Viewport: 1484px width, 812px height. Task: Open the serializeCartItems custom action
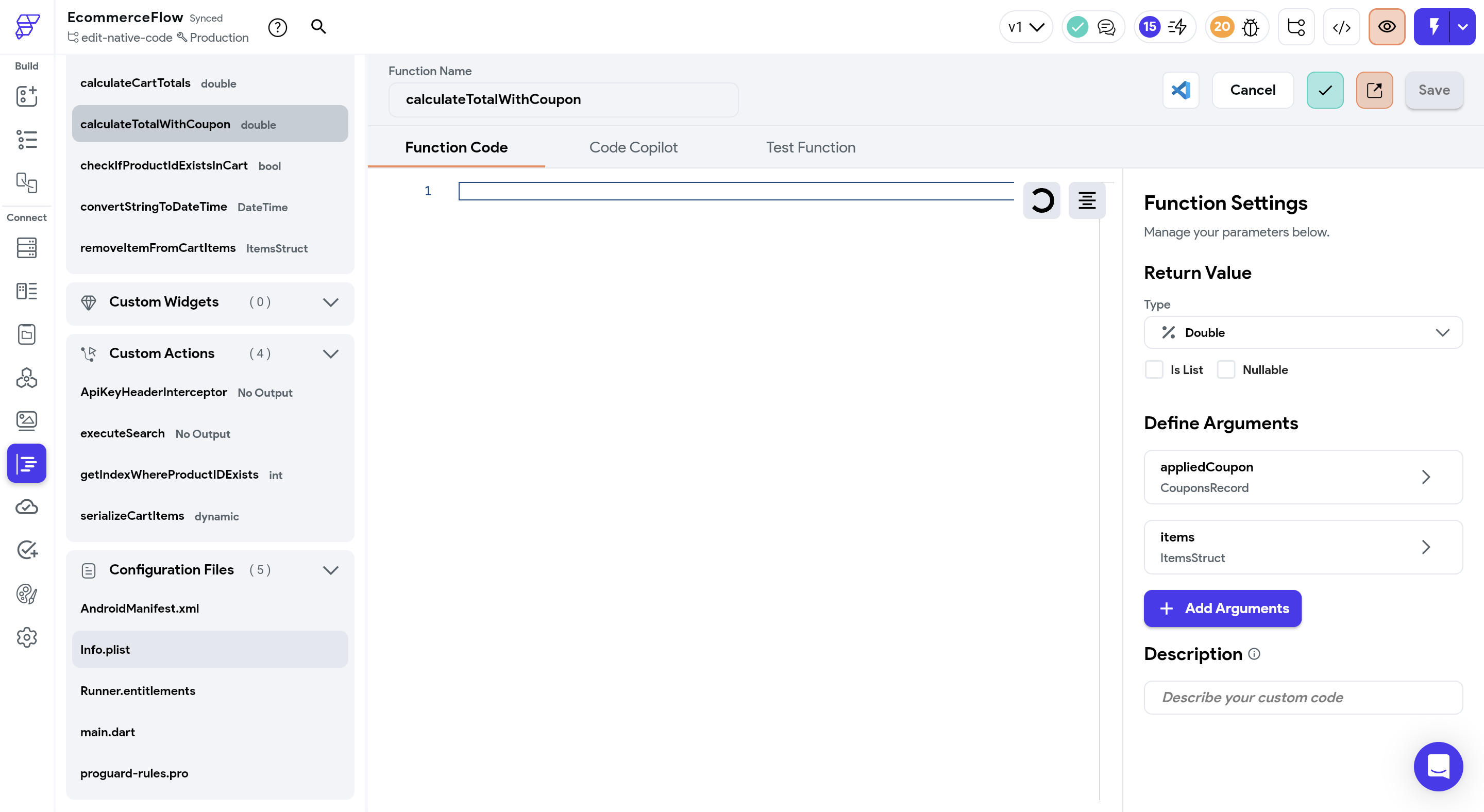(210, 515)
